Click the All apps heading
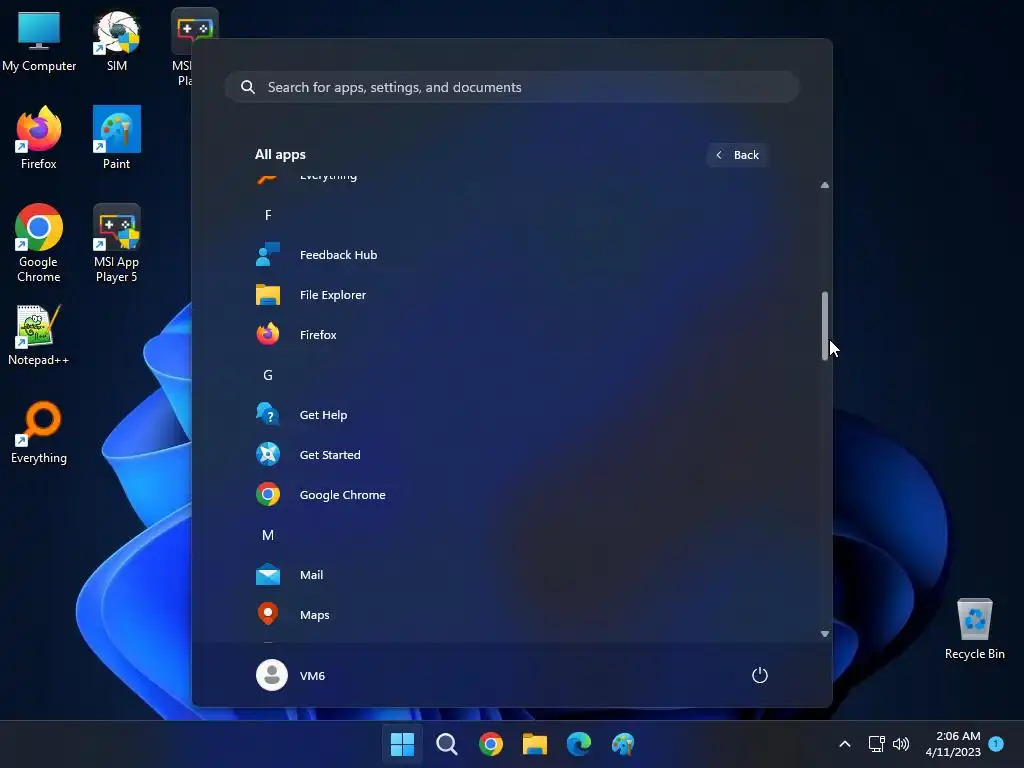 click(280, 155)
